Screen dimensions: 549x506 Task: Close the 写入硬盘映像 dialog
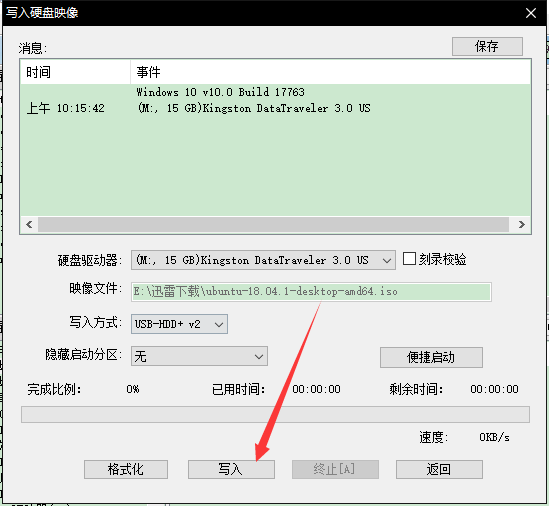[x=531, y=13]
